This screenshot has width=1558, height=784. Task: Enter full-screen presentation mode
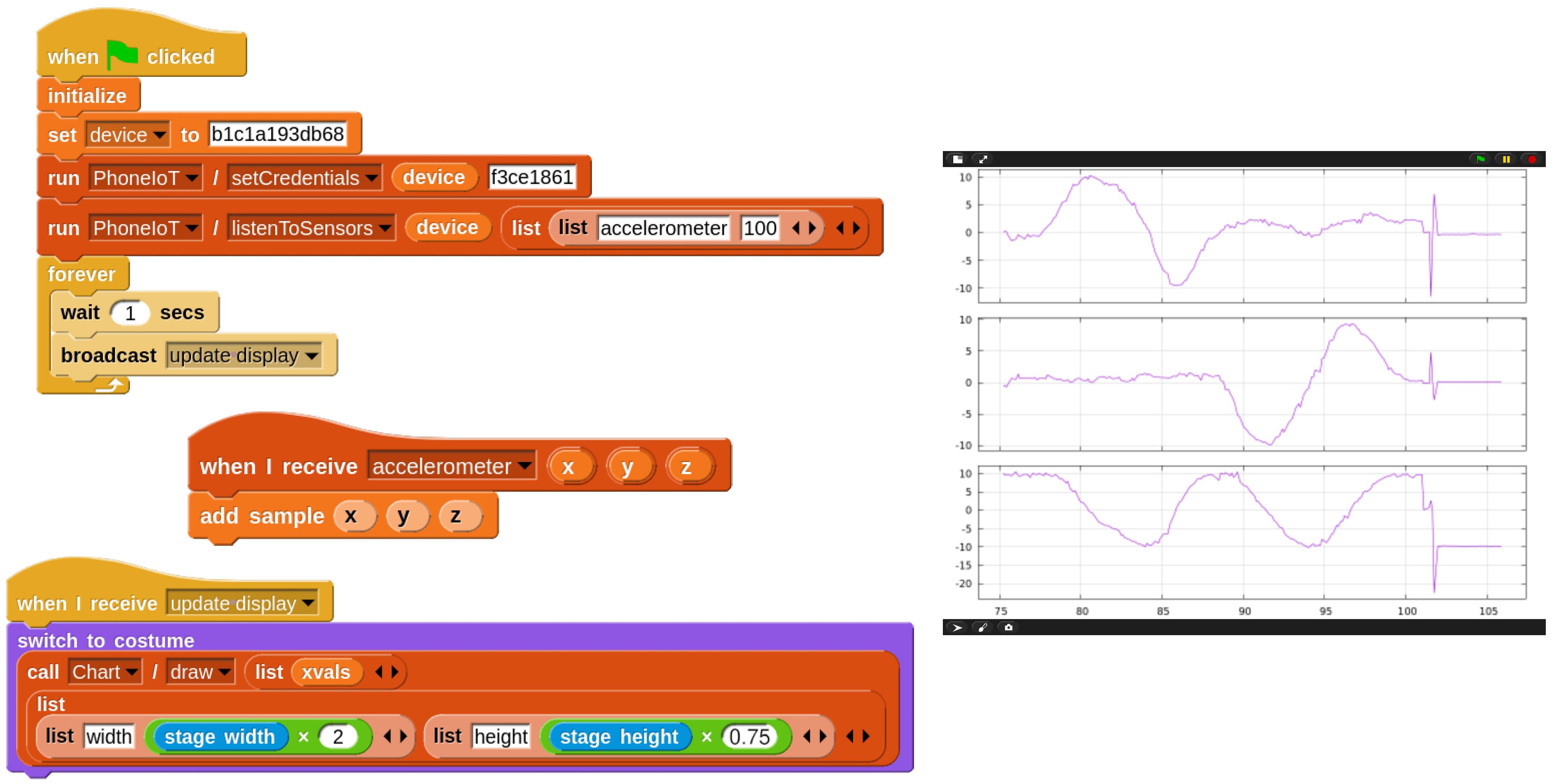pos(983,159)
